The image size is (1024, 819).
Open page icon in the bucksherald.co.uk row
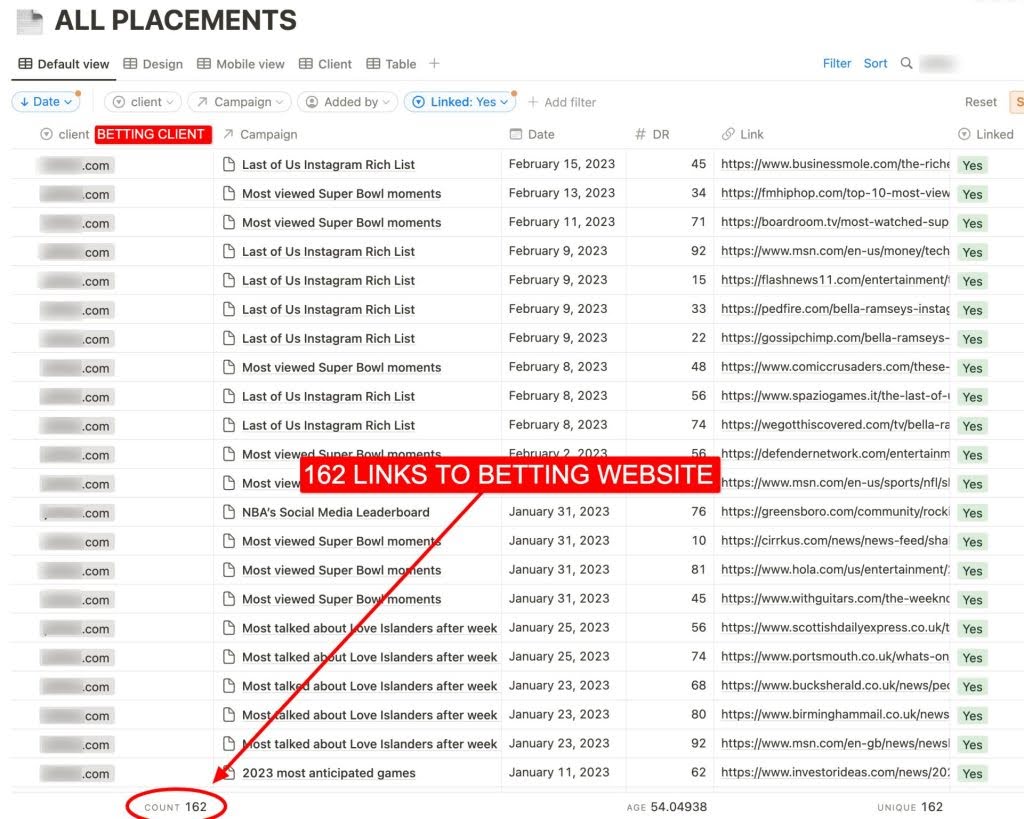click(229, 686)
